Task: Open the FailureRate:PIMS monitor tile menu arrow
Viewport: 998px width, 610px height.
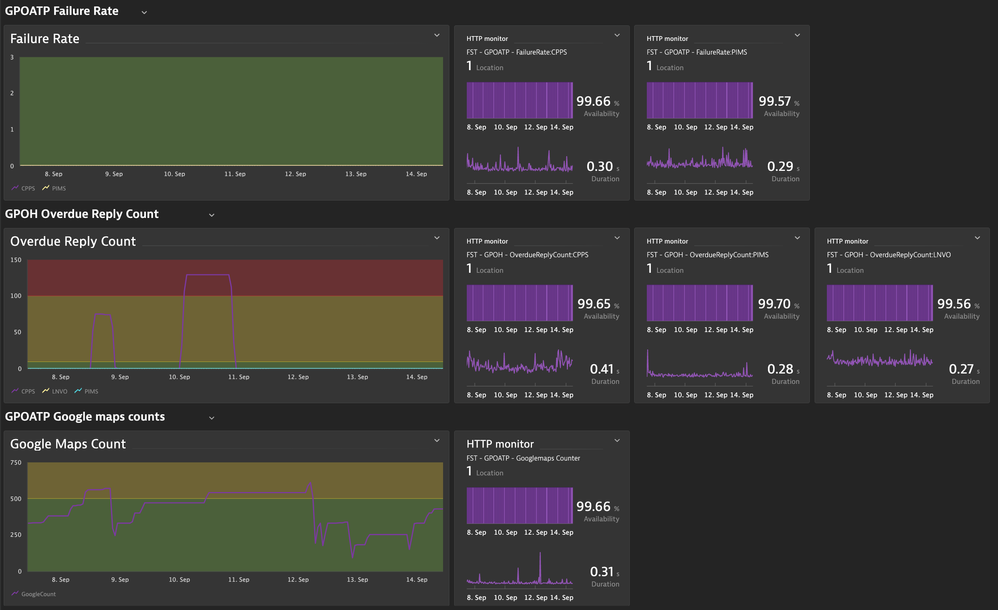Action: pyautogui.click(x=797, y=35)
